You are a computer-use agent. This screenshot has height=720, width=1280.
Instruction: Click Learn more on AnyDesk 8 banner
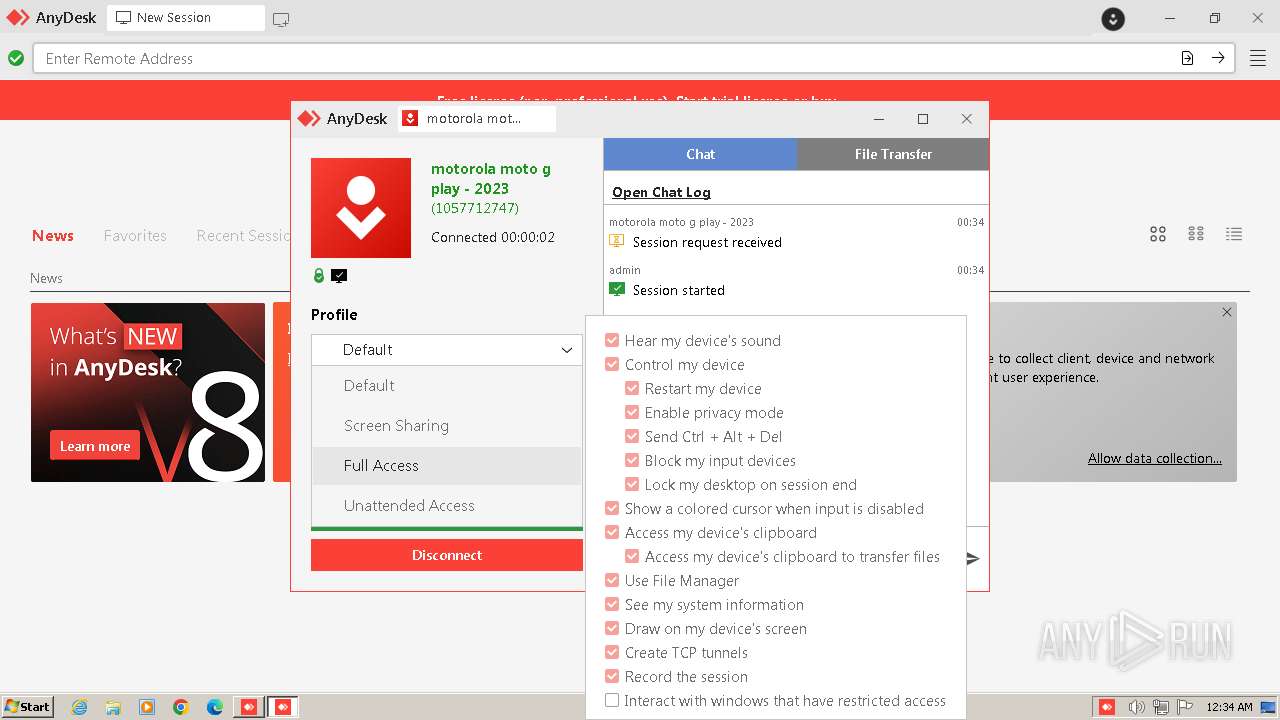click(95, 446)
